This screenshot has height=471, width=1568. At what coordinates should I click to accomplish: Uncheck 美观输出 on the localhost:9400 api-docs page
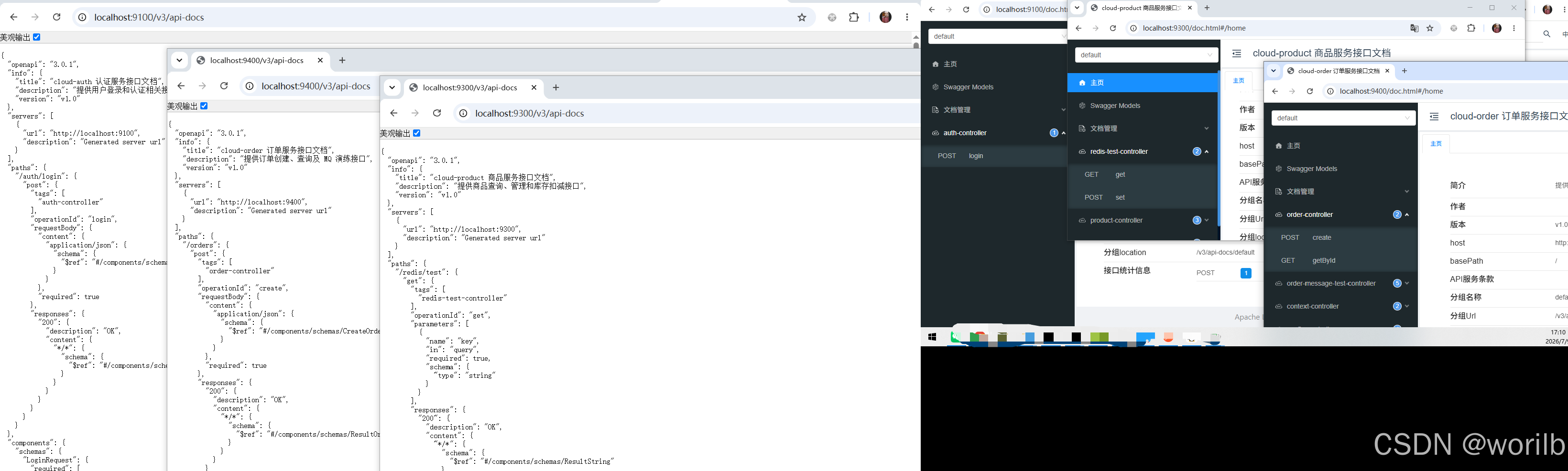point(204,106)
